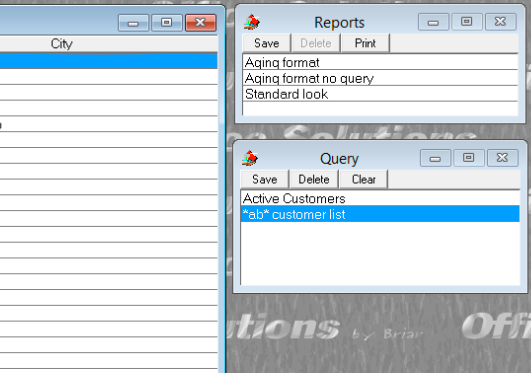The width and height of the screenshot is (531, 373).
Task: Select the "Aging format" report
Action: click(380, 62)
